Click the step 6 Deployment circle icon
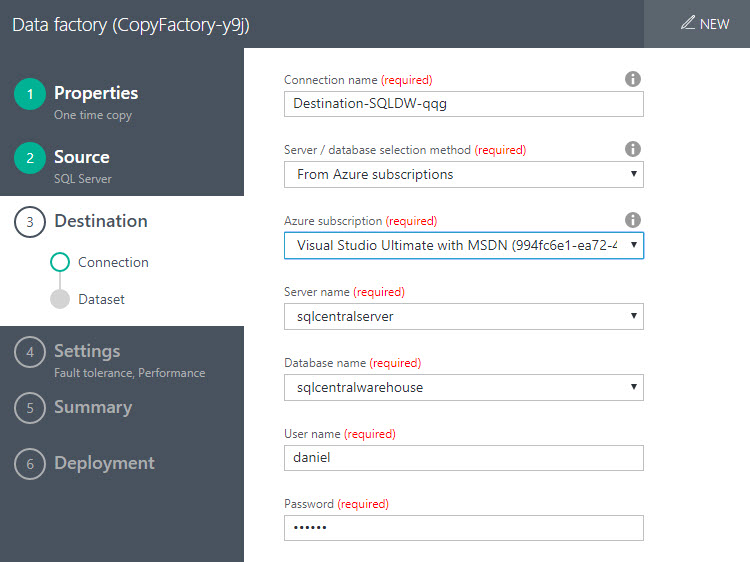The height and width of the screenshot is (562, 750). pos(30,464)
